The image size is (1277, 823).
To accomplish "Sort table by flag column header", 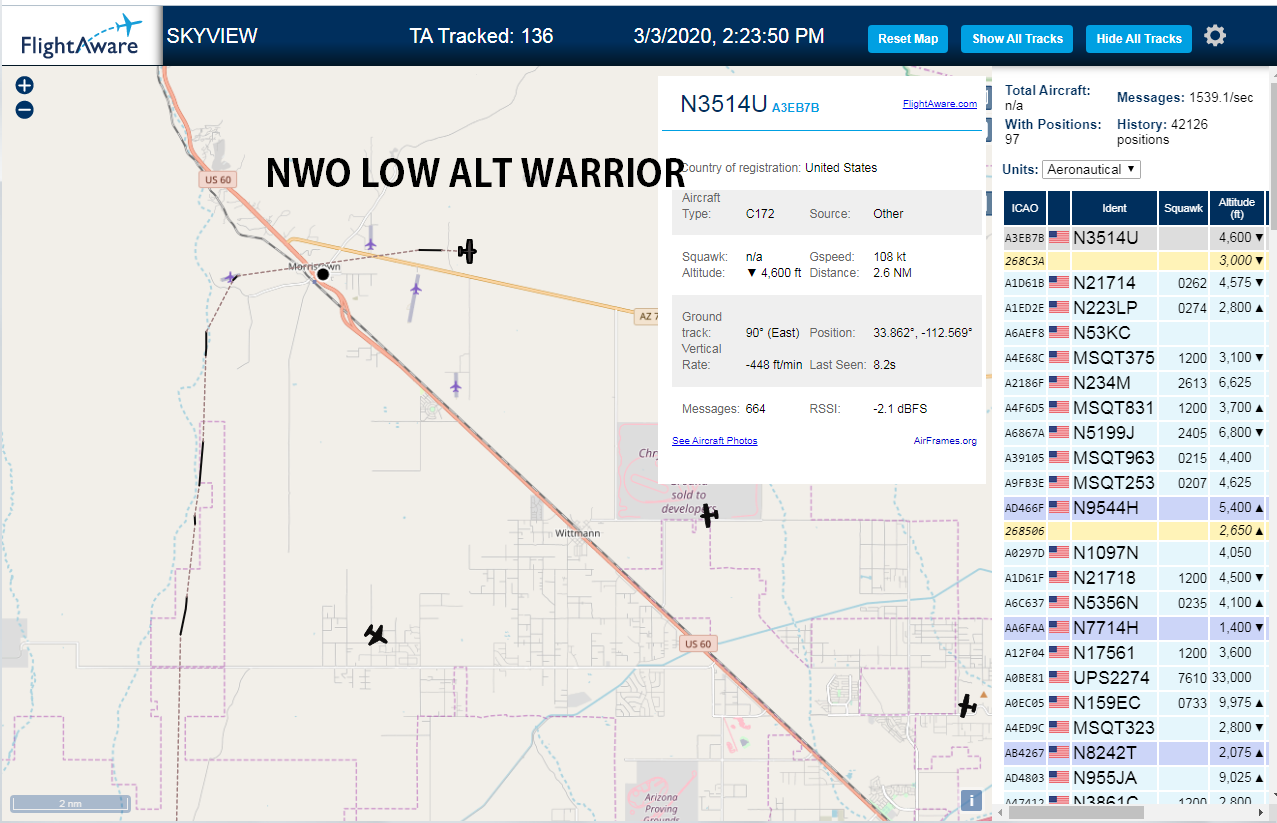I will (x=1059, y=208).
